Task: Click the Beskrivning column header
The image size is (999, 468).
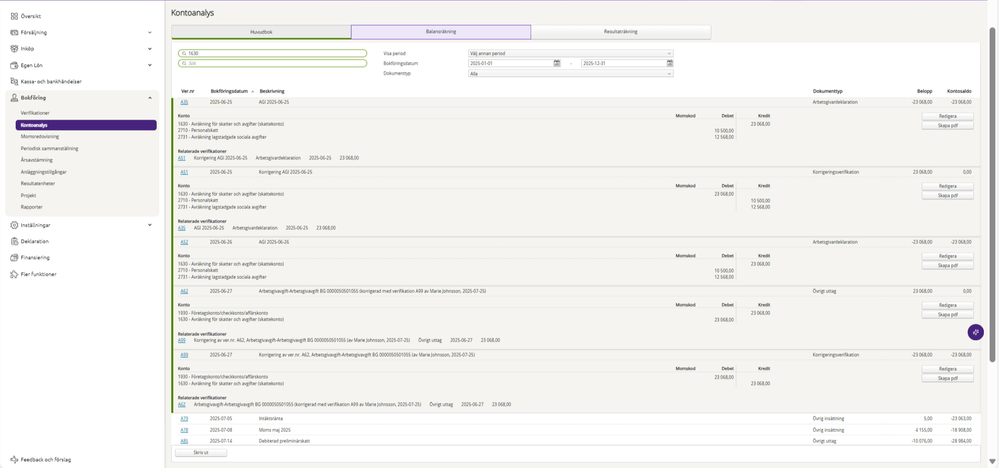Action: pyautogui.click(x=272, y=92)
